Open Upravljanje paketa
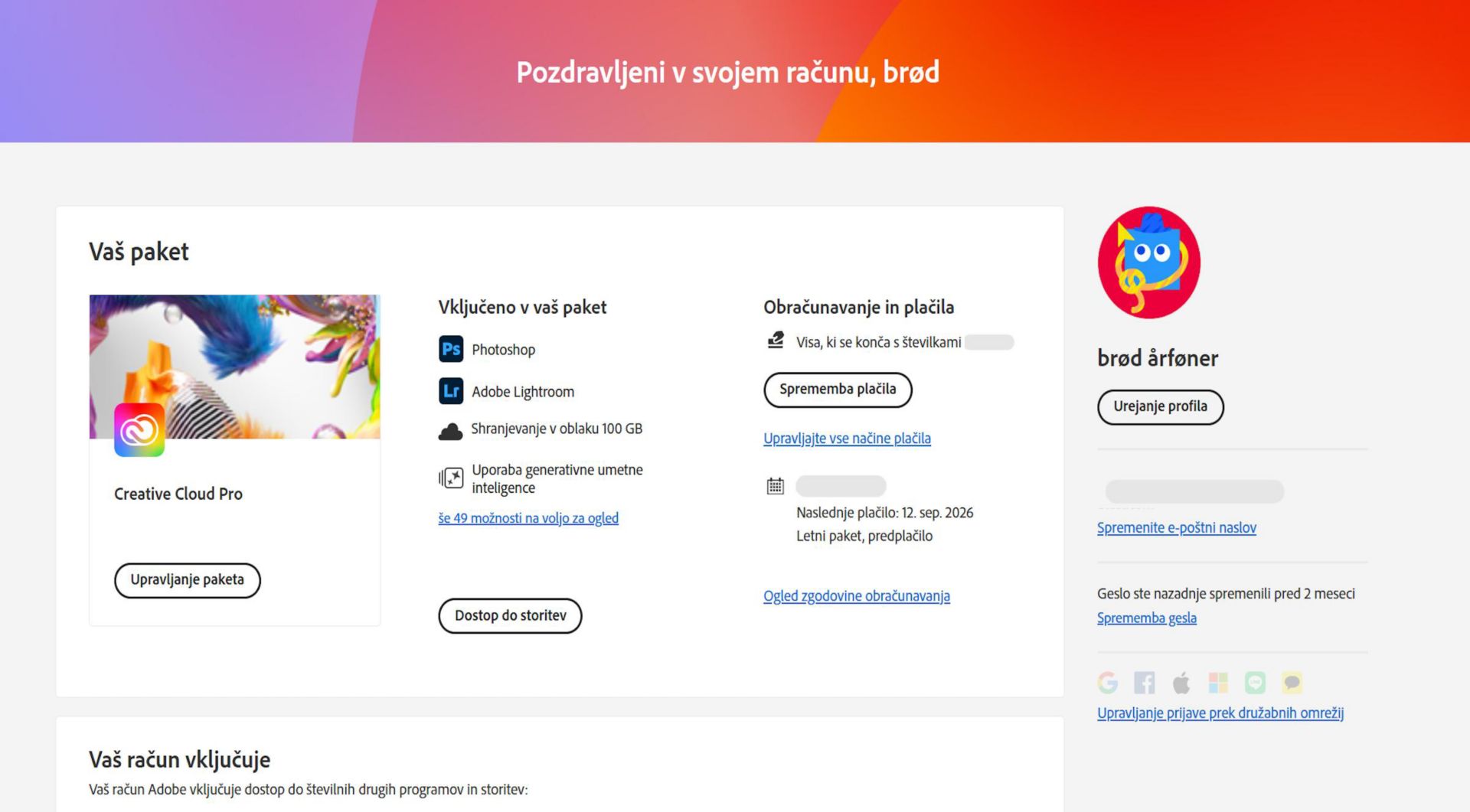Screen dimensions: 1470x812 (x=187, y=580)
